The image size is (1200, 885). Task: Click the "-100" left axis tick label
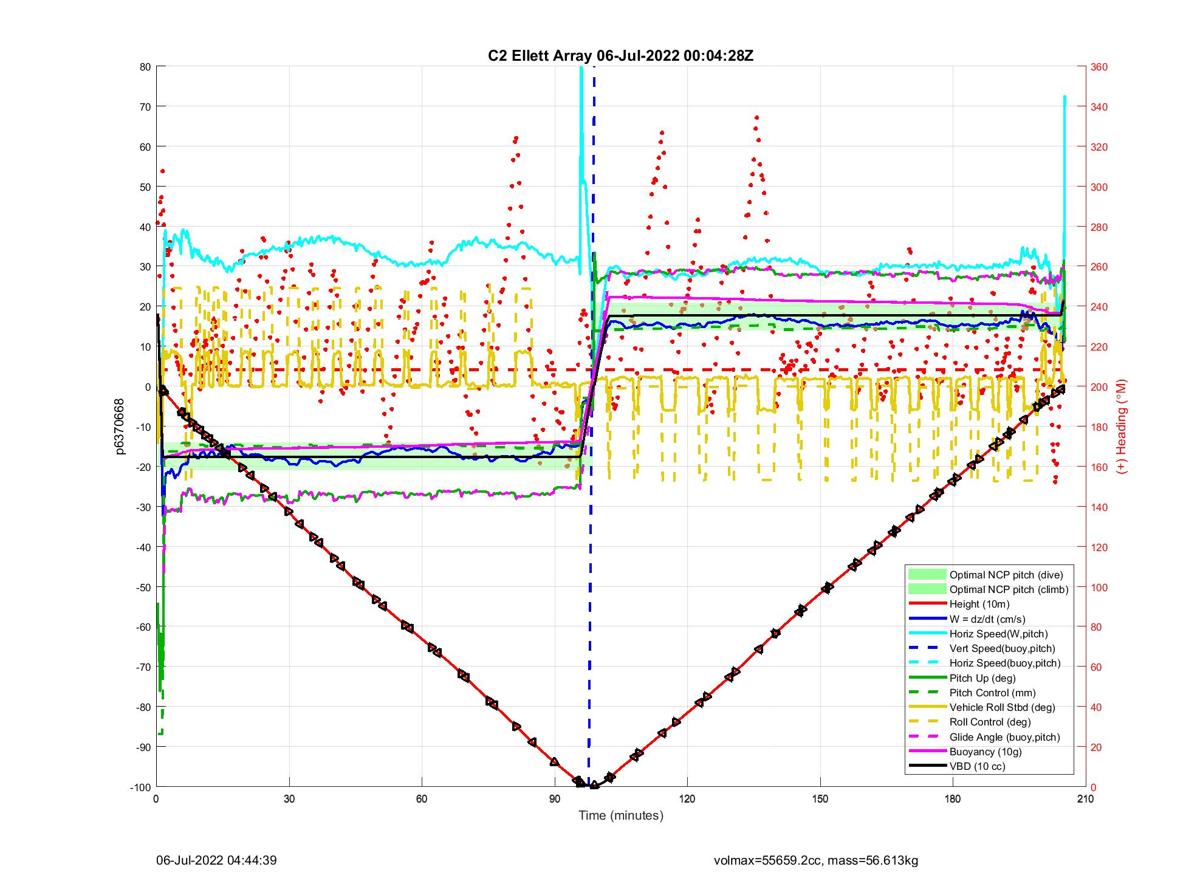pyautogui.click(x=139, y=787)
